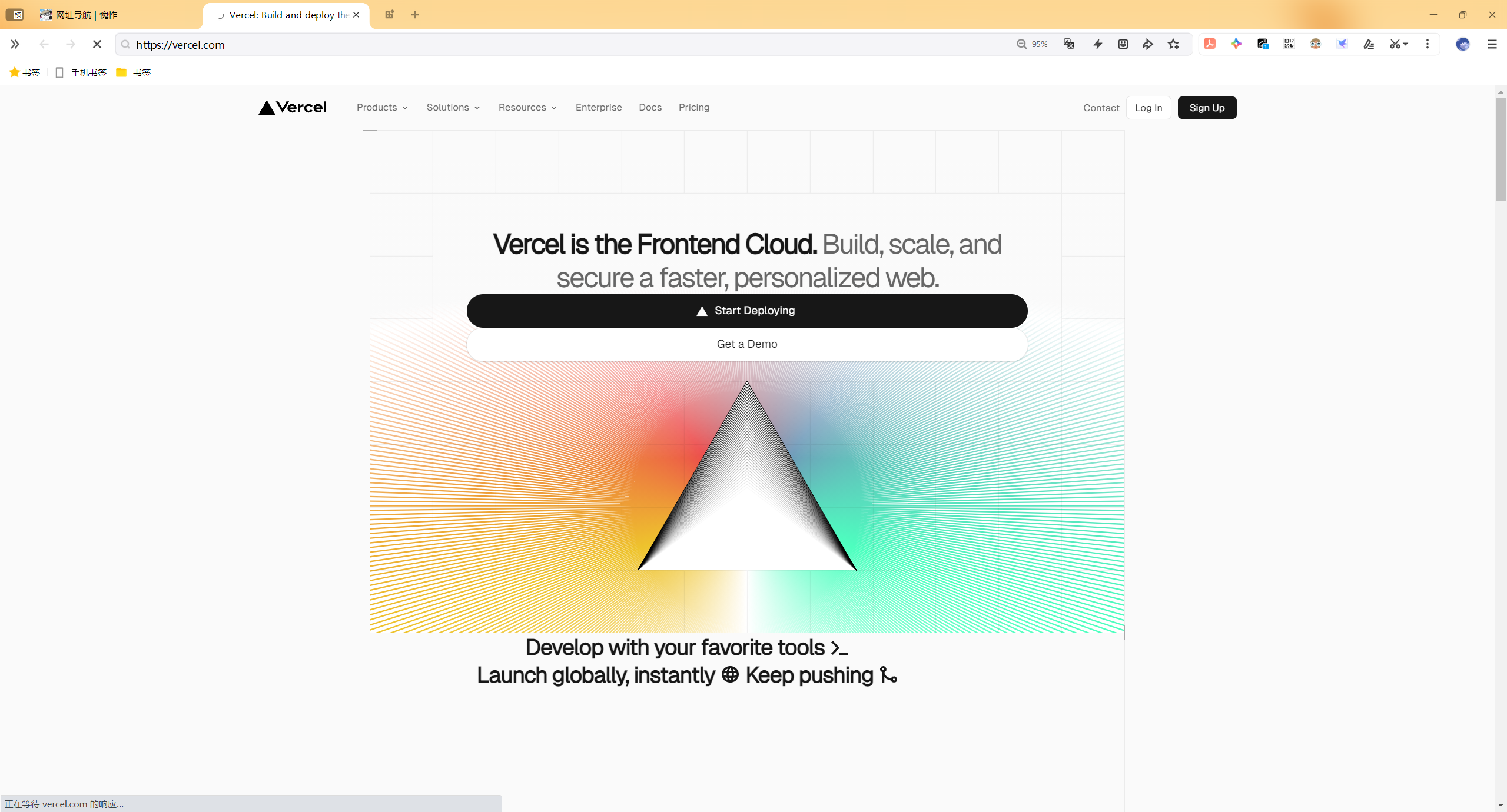
Task: Click the prism triangle hero graphic
Action: pyautogui.click(x=747, y=477)
